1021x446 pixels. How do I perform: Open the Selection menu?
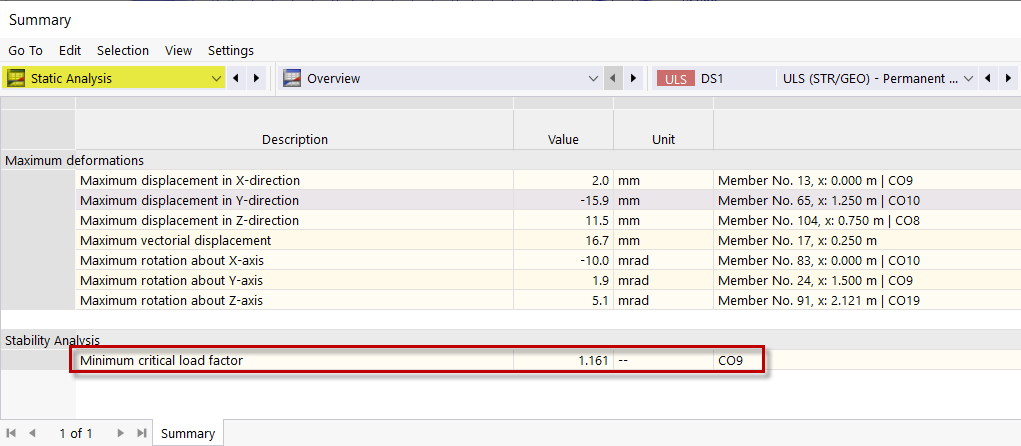click(123, 50)
